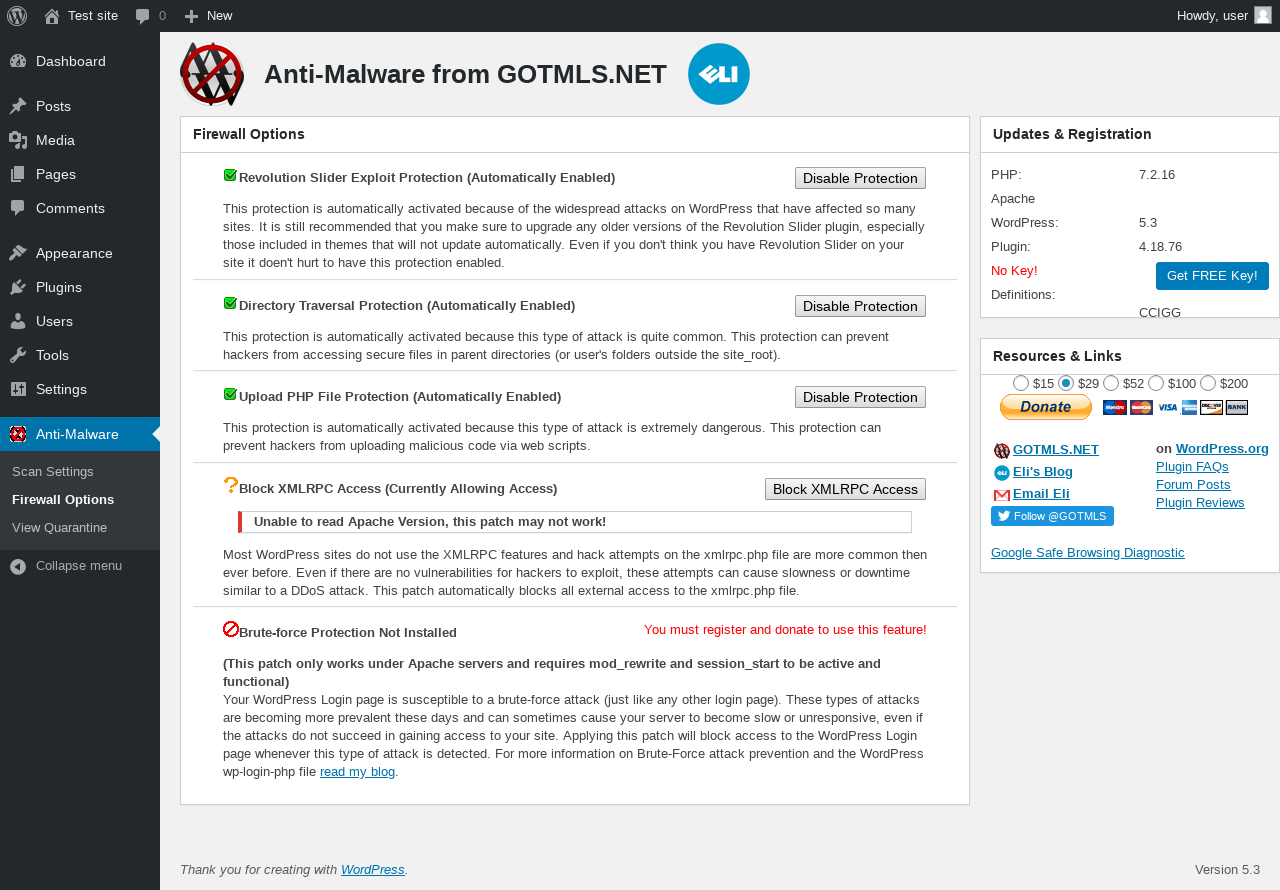Screen dimensions: 1280x890
Task: Click the Settings sliders icon
Action: (18, 389)
